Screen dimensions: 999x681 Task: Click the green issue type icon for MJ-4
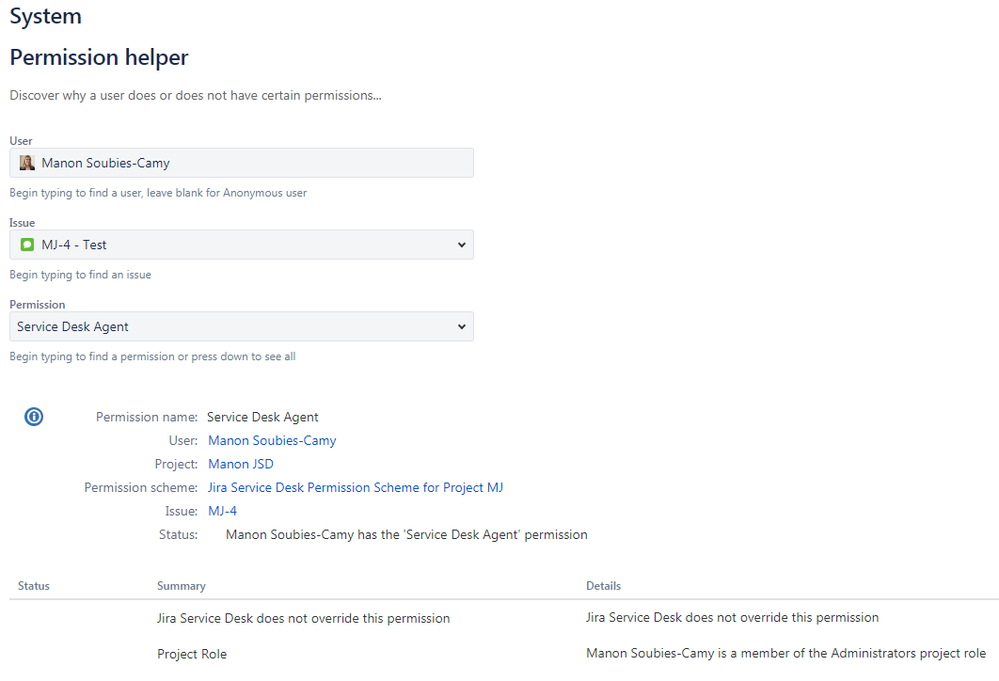click(x=25, y=244)
